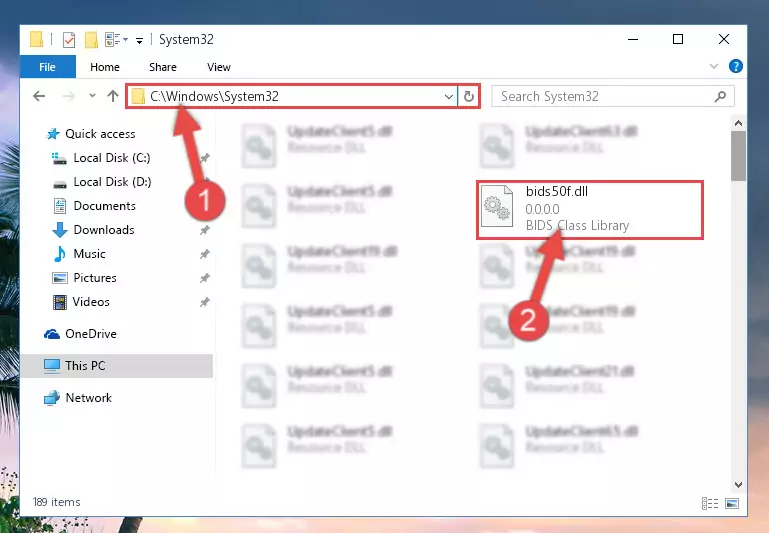Click the vertical scrollbar thumb
The height and width of the screenshot is (533, 769).
point(738,156)
